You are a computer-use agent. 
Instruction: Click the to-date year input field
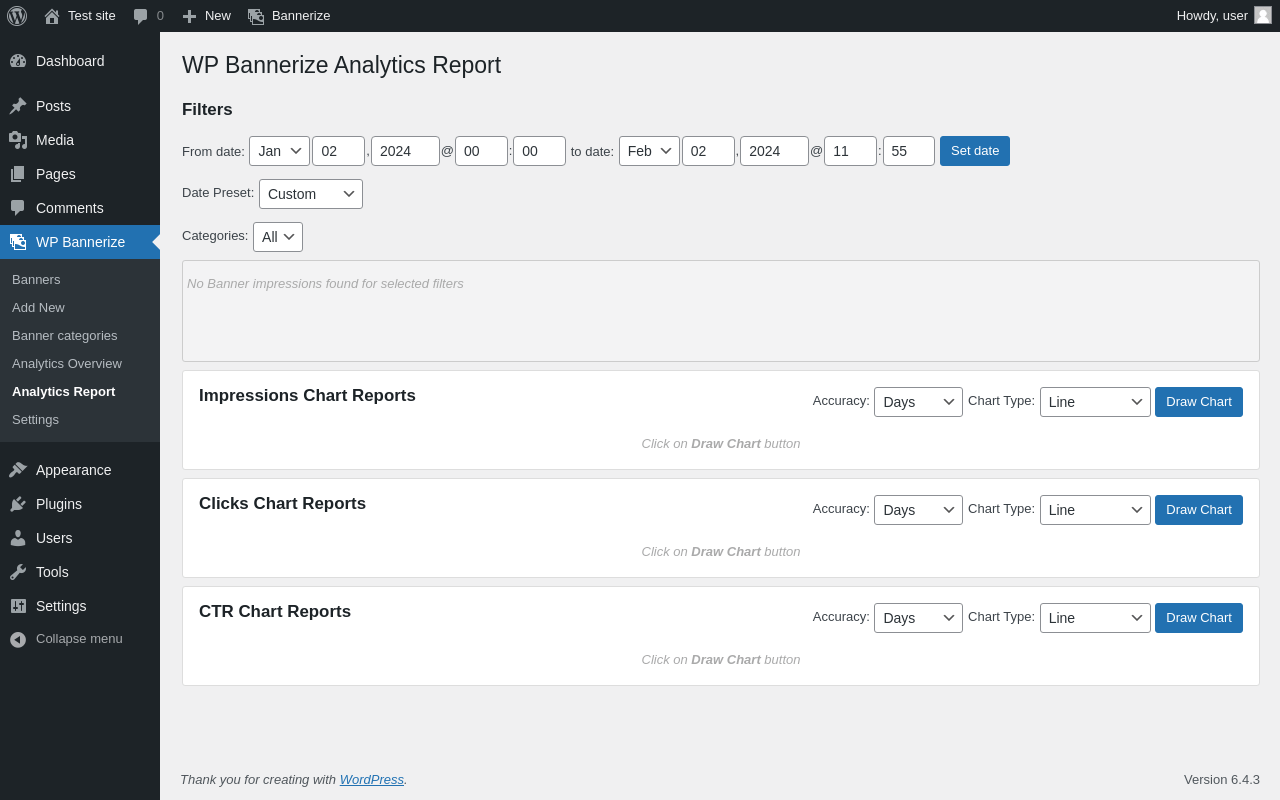[774, 151]
